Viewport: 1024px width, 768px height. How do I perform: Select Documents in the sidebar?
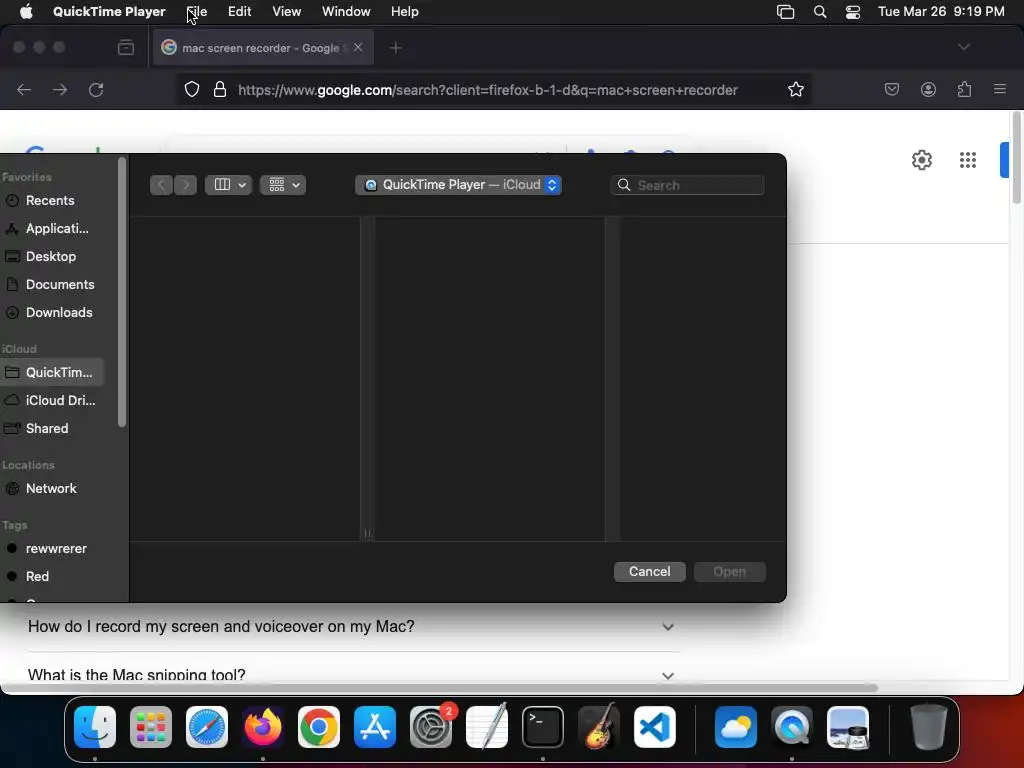pos(50,285)
